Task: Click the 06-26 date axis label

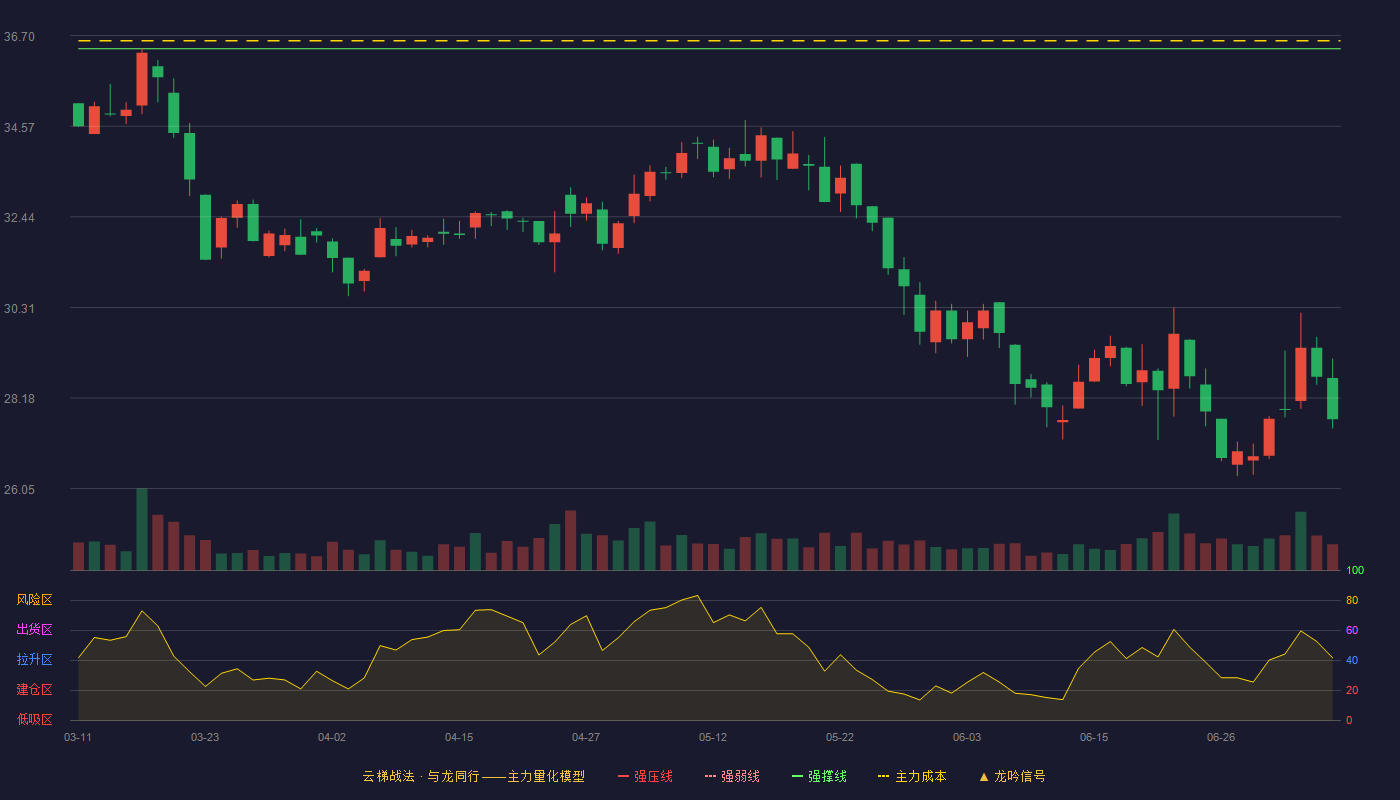Action: pyautogui.click(x=1221, y=737)
